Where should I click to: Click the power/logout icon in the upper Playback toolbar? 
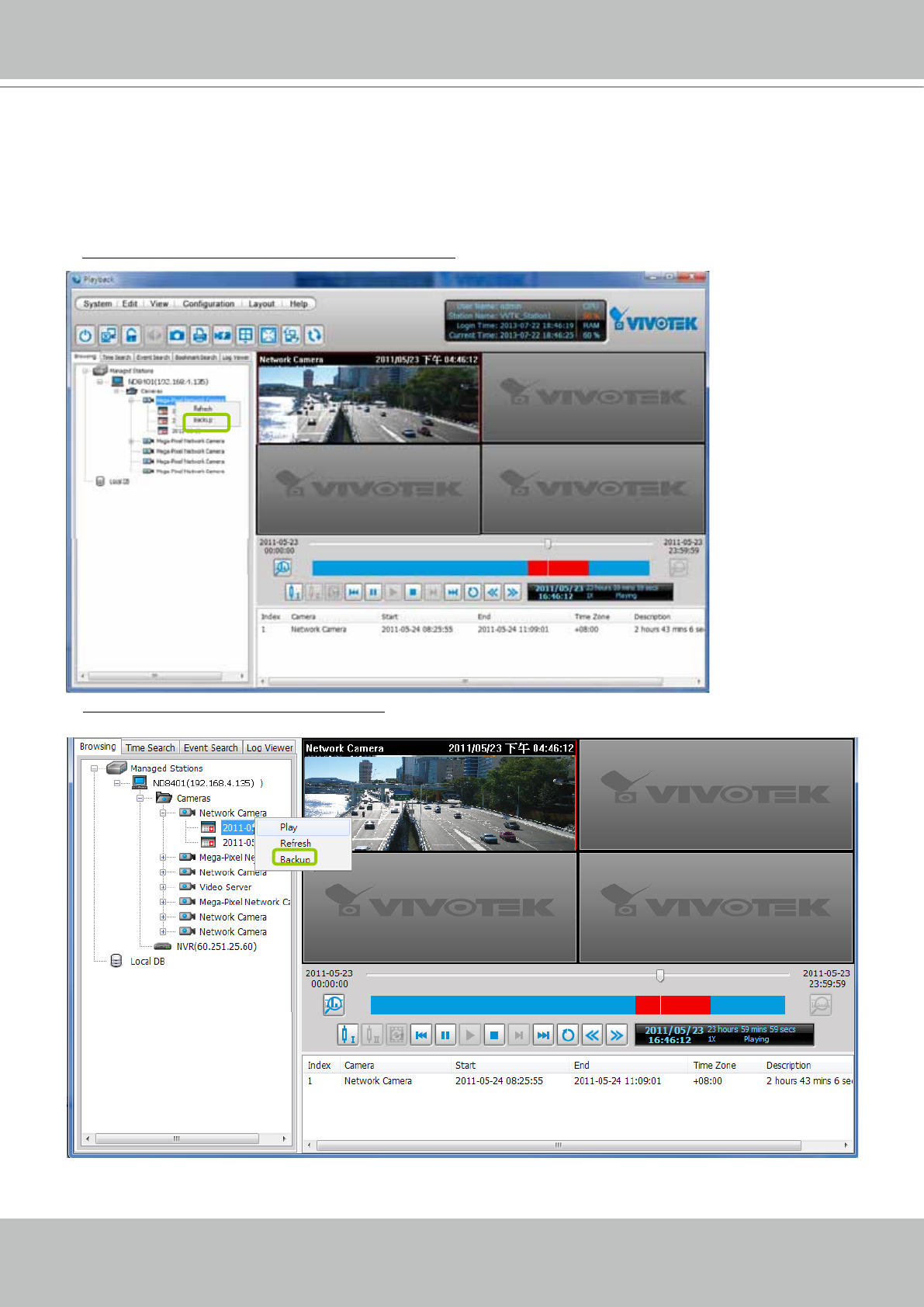[x=85, y=335]
